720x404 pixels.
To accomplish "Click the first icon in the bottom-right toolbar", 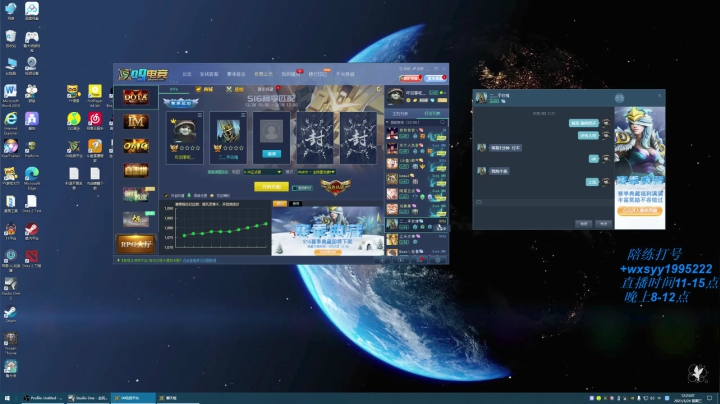I will tap(382, 260).
